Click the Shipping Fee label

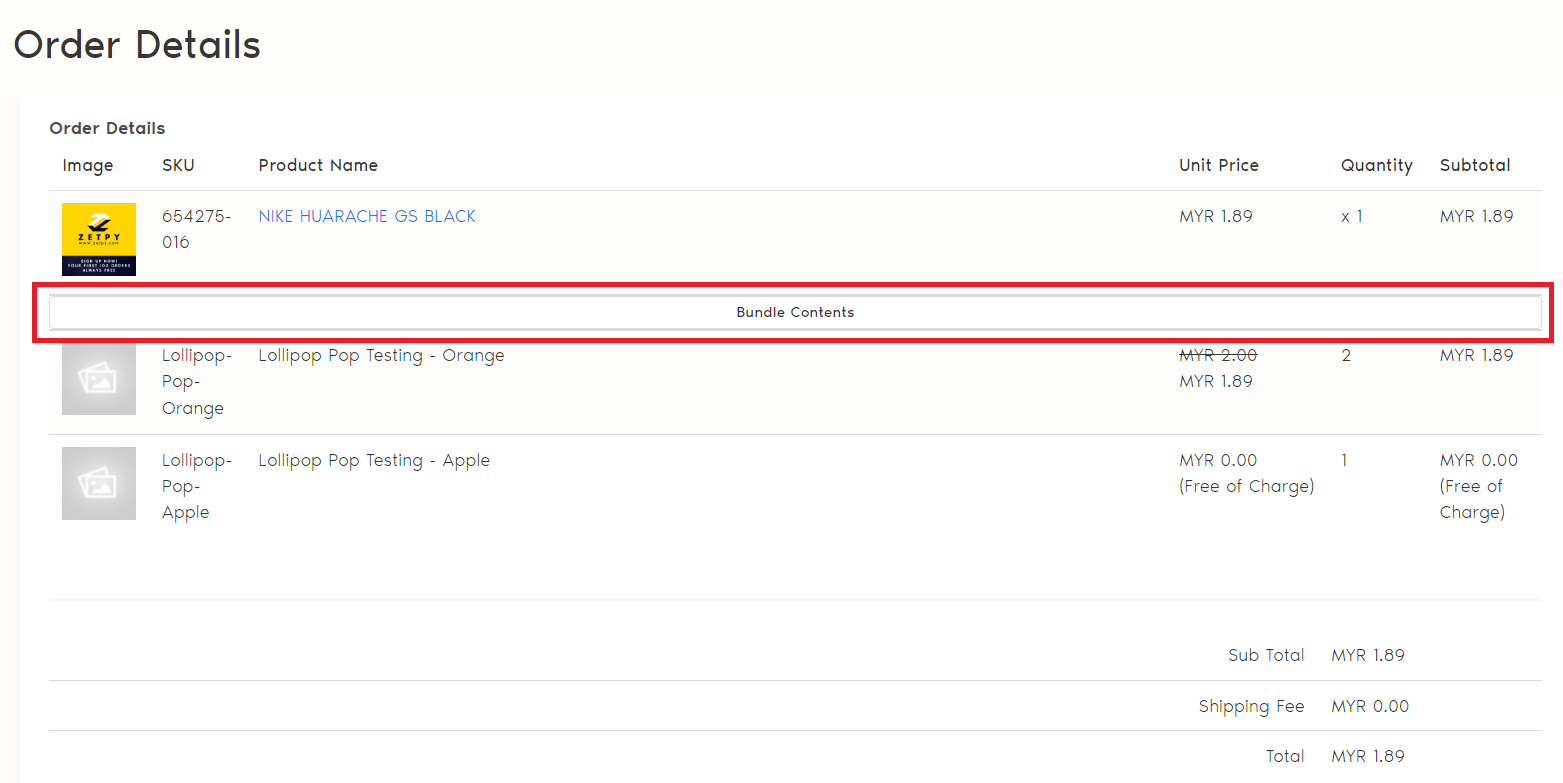pos(1251,706)
